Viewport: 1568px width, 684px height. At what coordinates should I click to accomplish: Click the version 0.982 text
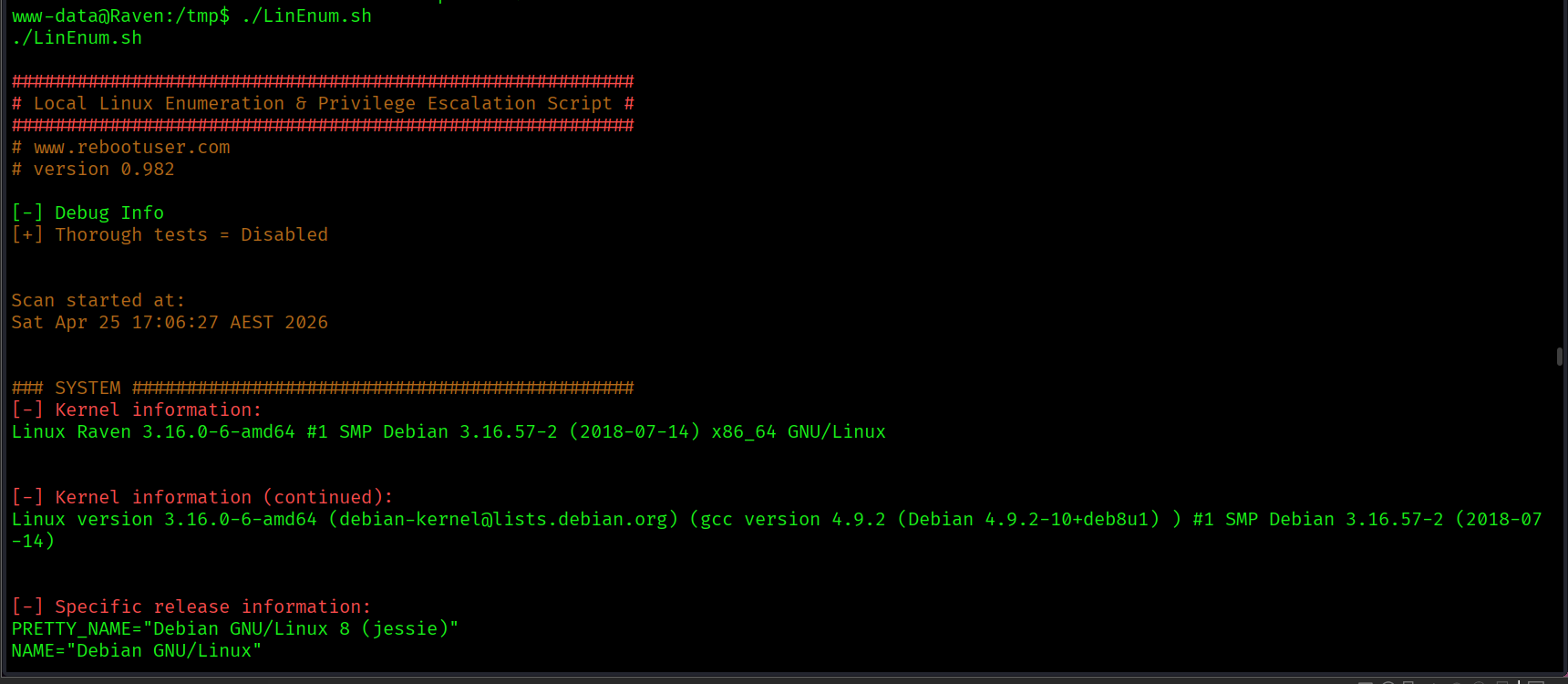point(104,170)
